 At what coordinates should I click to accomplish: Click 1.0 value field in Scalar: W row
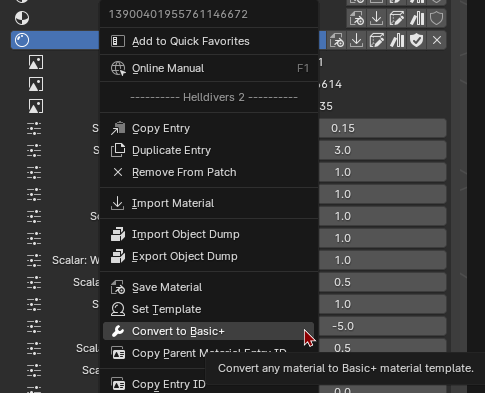[x=382, y=260]
